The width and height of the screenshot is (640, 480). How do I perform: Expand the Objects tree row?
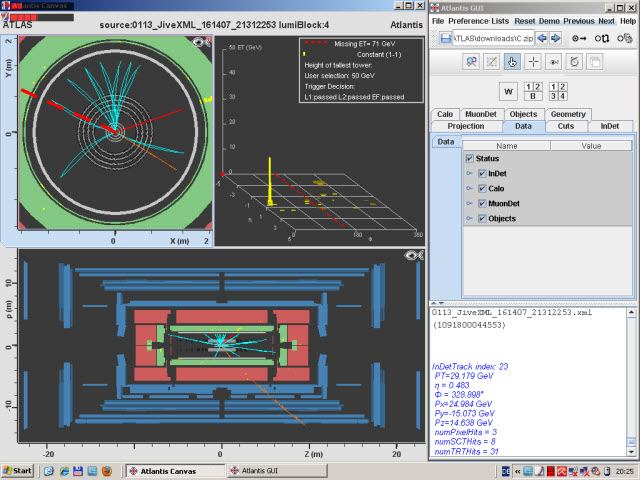[469, 219]
